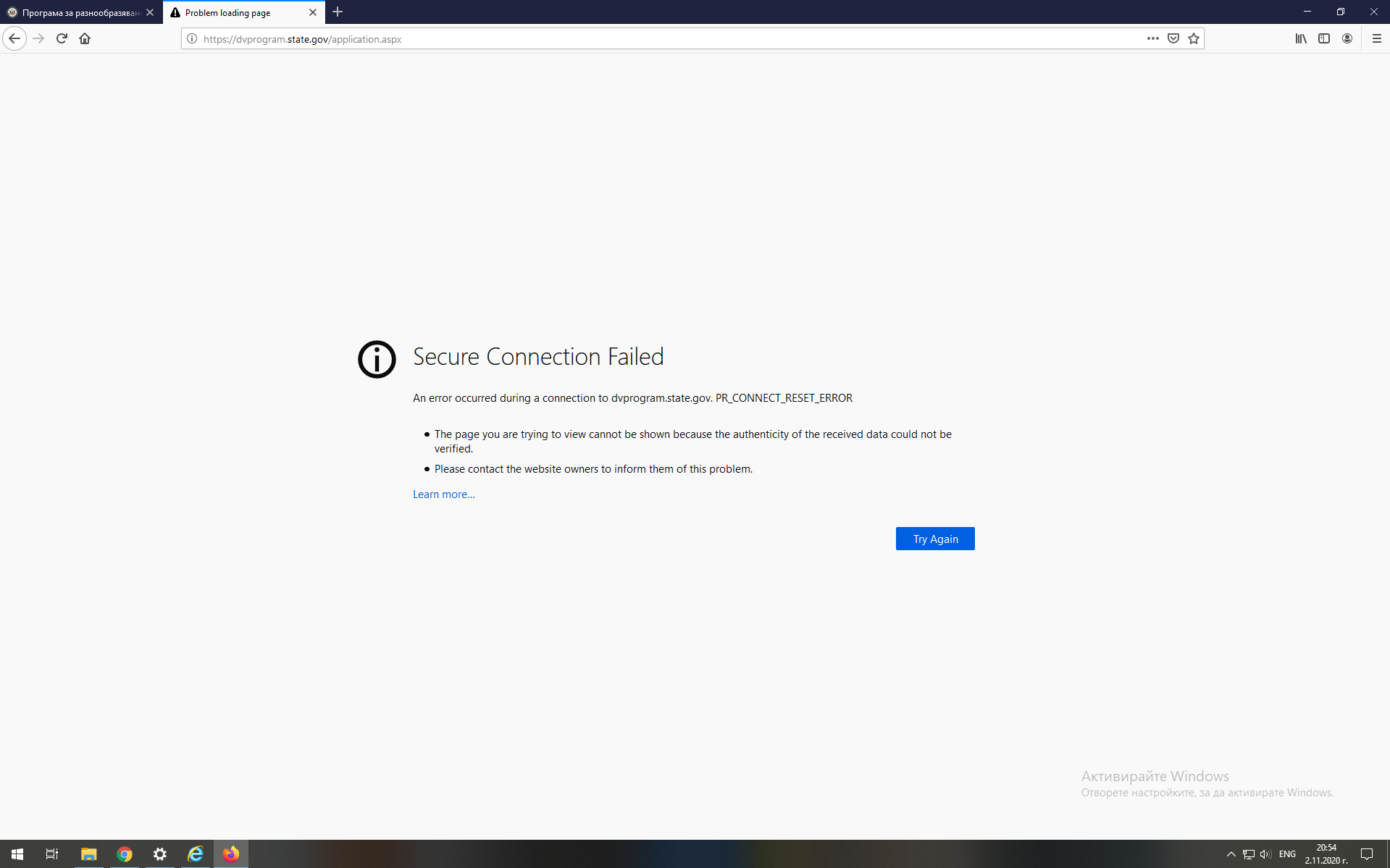Launch Google Chrome from the taskbar
The width and height of the screenshot is (1390, 868).
point(125,854)
